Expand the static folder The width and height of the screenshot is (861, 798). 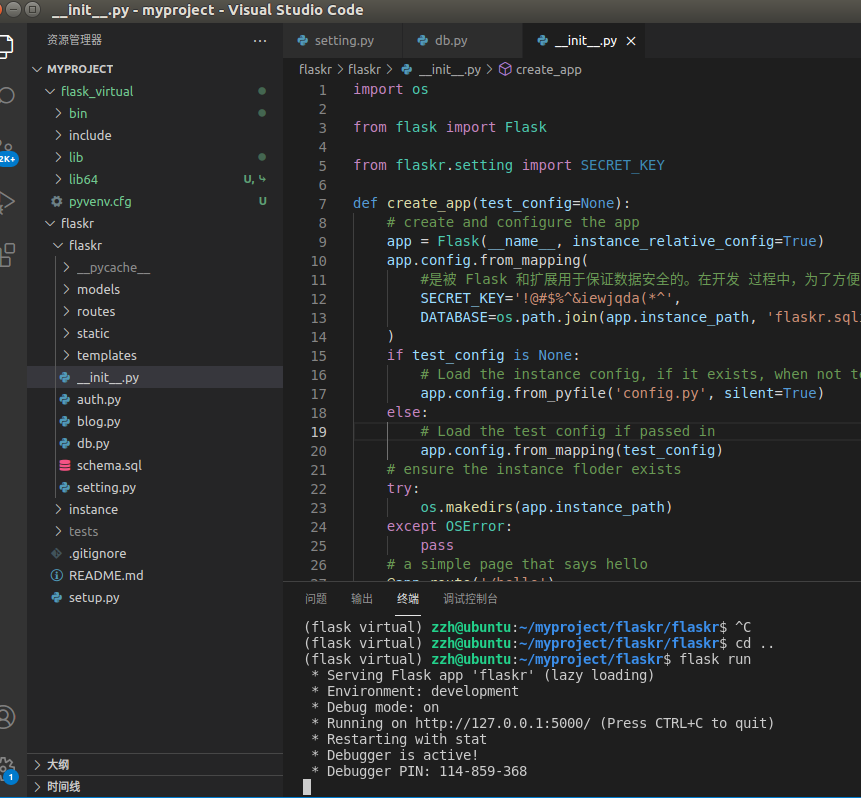[66, 333]
